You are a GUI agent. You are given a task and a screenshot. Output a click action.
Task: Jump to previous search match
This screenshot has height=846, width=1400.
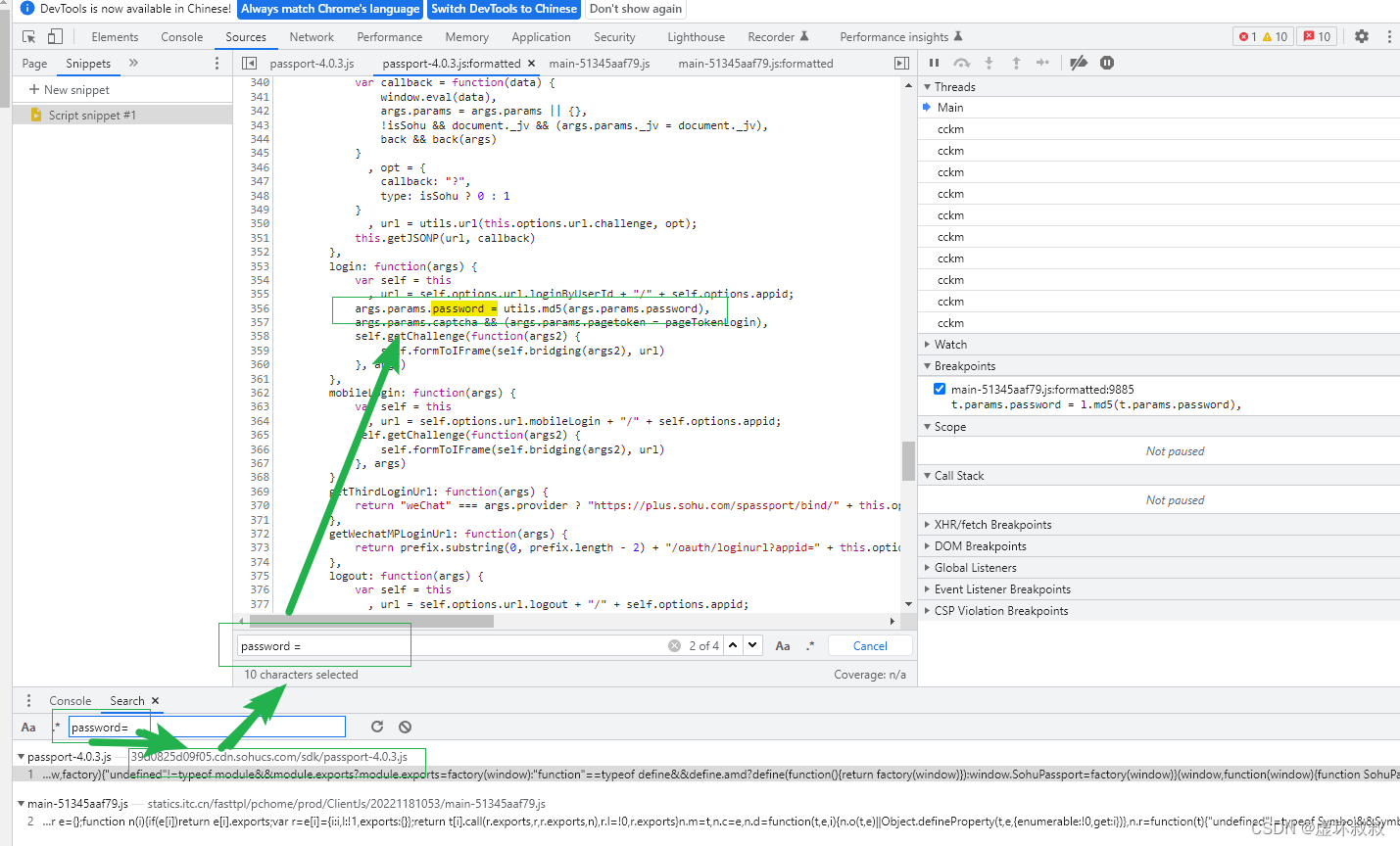pos(733,645)
